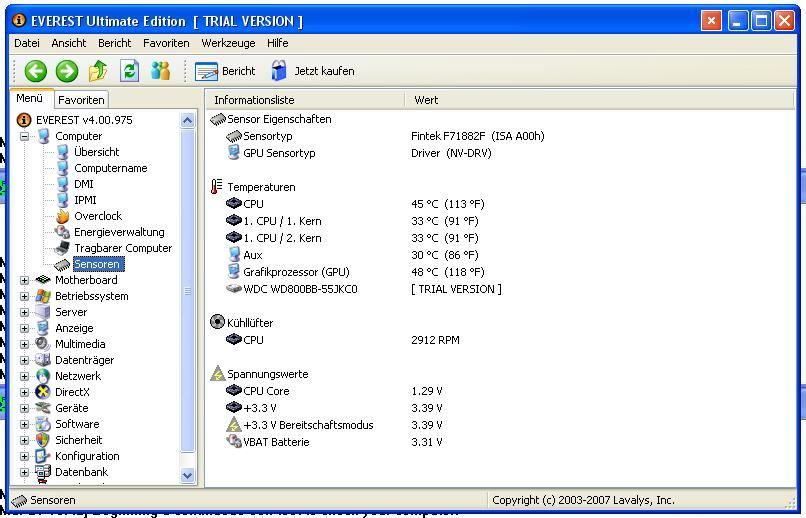This screenshot has height=518, width=806.
Task: Click the tree scrollbar up arrow
Action: click(x=188, y=120)
